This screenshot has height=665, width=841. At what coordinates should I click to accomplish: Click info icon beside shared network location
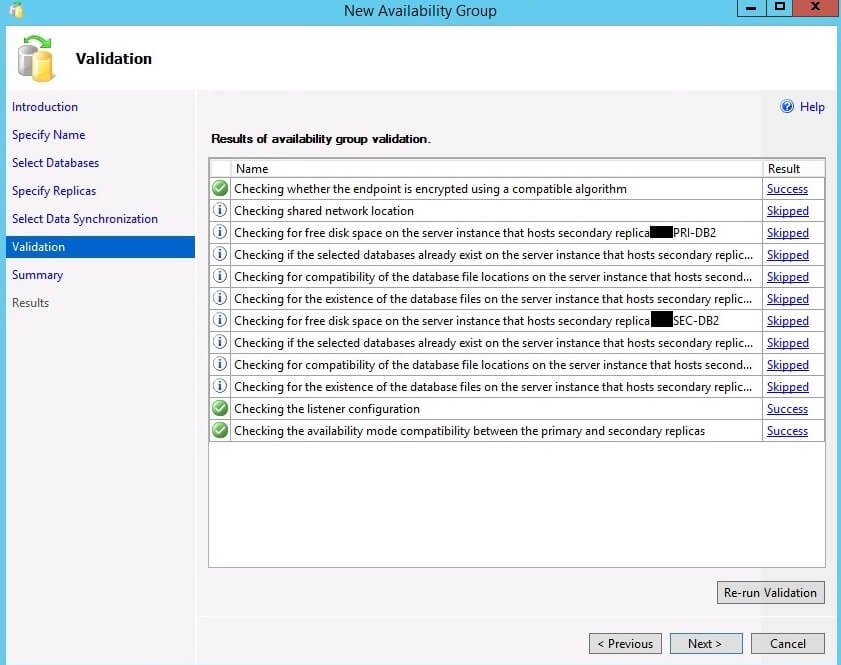pyautogui.click(x=220, y=211)
